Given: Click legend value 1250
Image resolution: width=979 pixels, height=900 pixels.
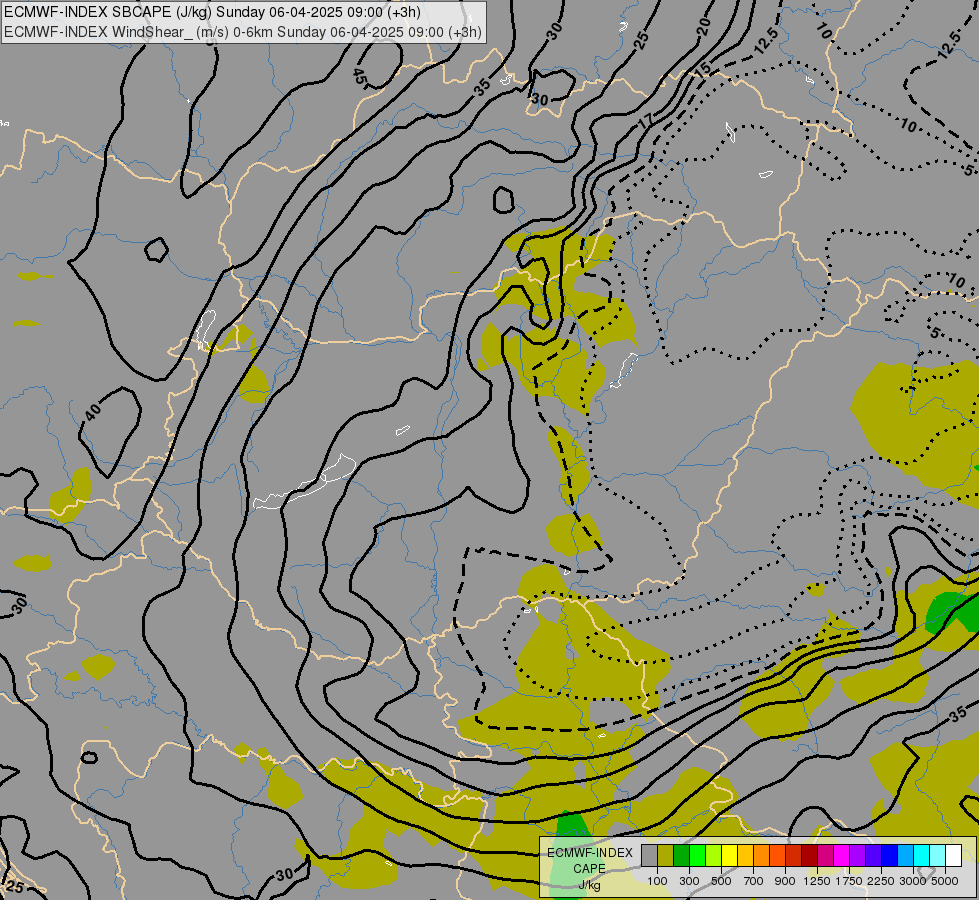Looking at the screenshot, I should pyautogui.click(x=817, y=881).
